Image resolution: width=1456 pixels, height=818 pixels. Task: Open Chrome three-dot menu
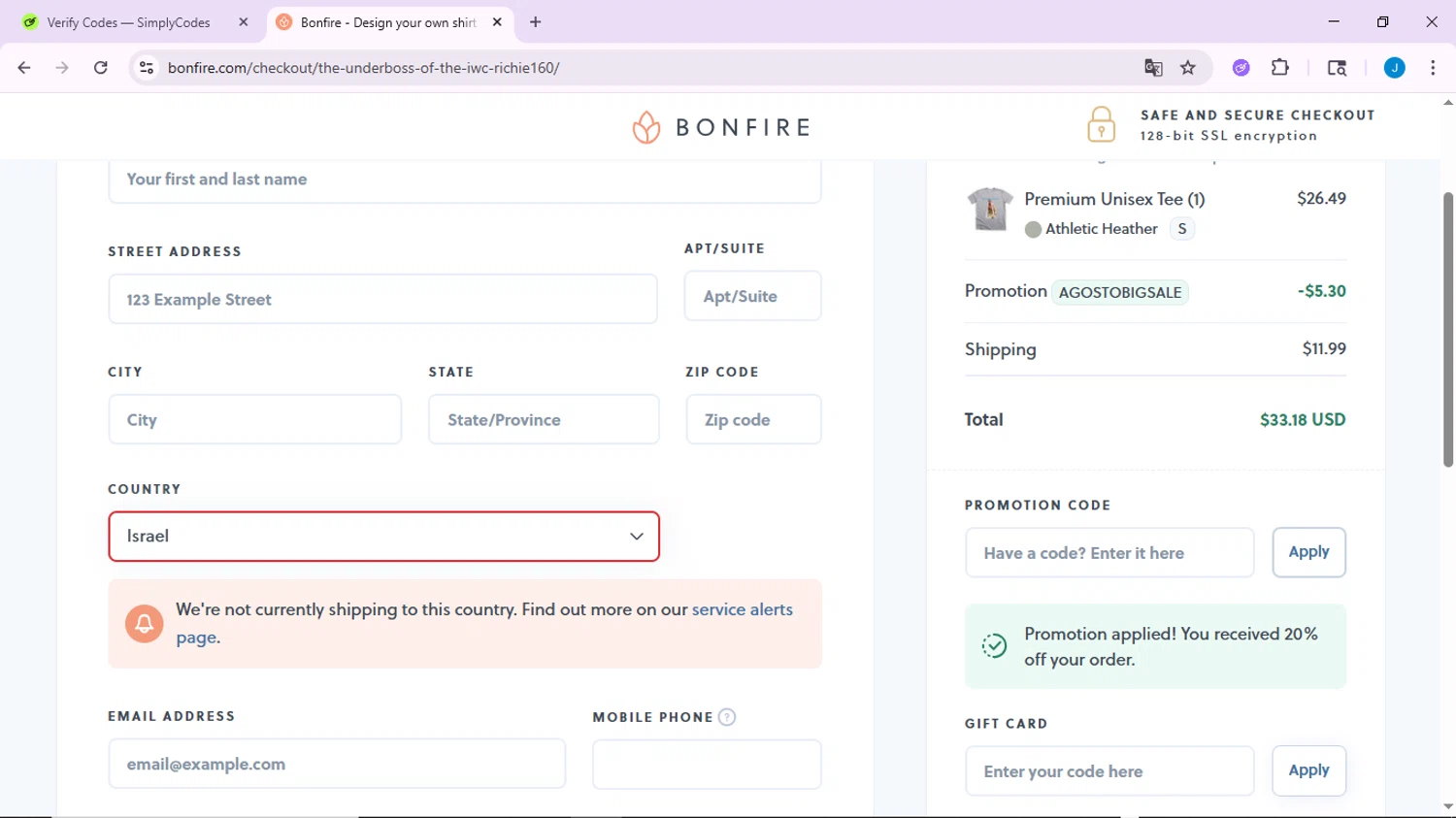(1433, 68)
